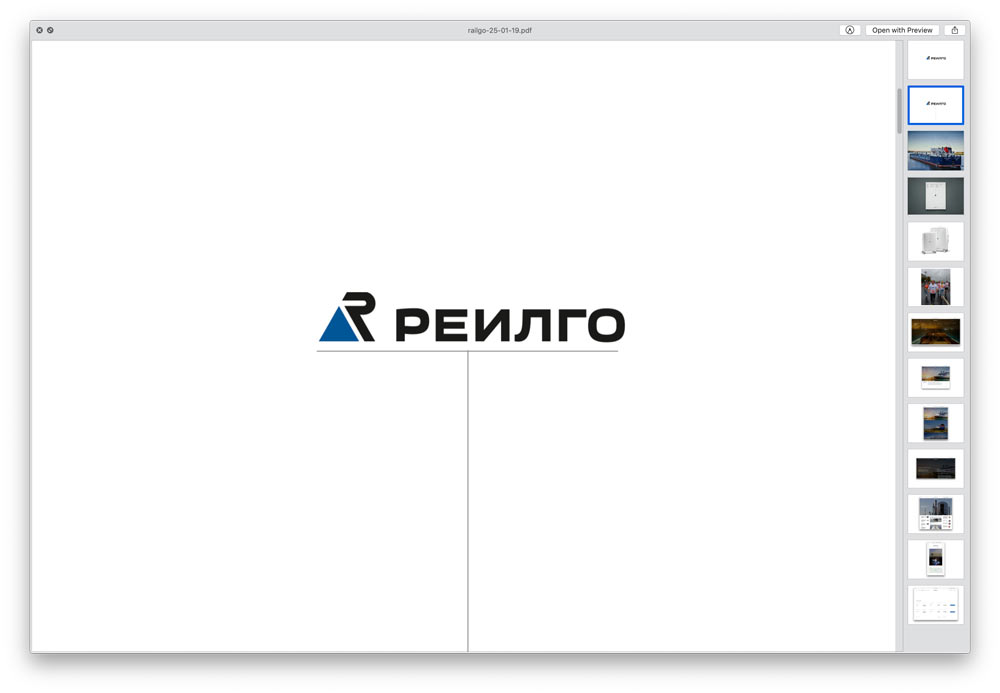Open the PDF in Preview
This screenshot has width=1000, height=693.
[901, 29]
